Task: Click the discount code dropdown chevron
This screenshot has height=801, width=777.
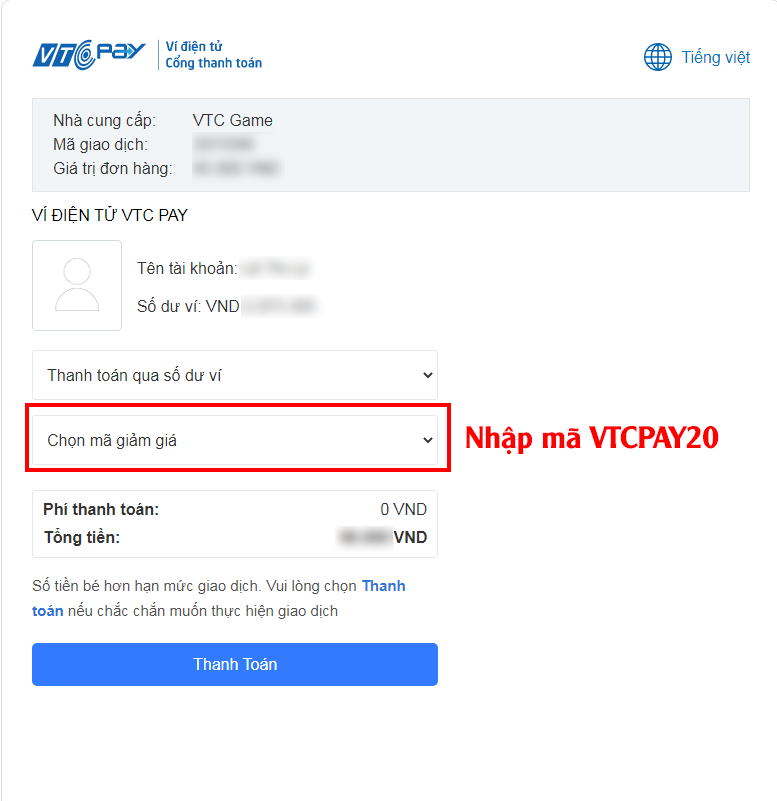Action: tap(428, 440)
